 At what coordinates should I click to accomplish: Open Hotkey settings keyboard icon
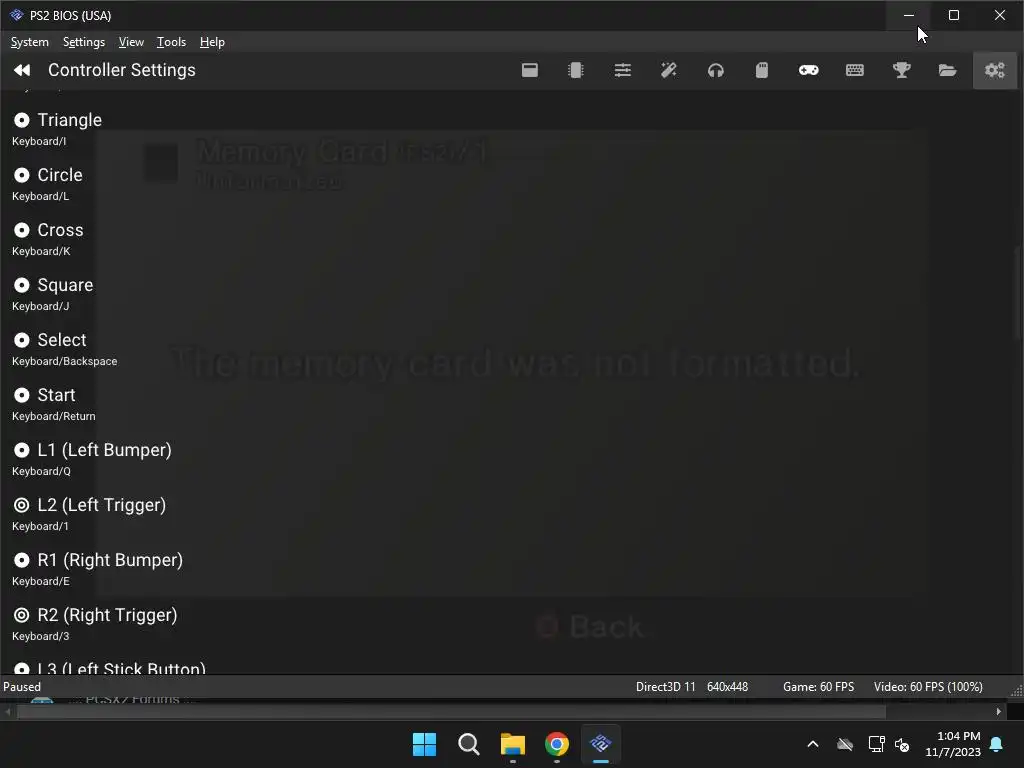pyautogui.click(x=855, y=70)
